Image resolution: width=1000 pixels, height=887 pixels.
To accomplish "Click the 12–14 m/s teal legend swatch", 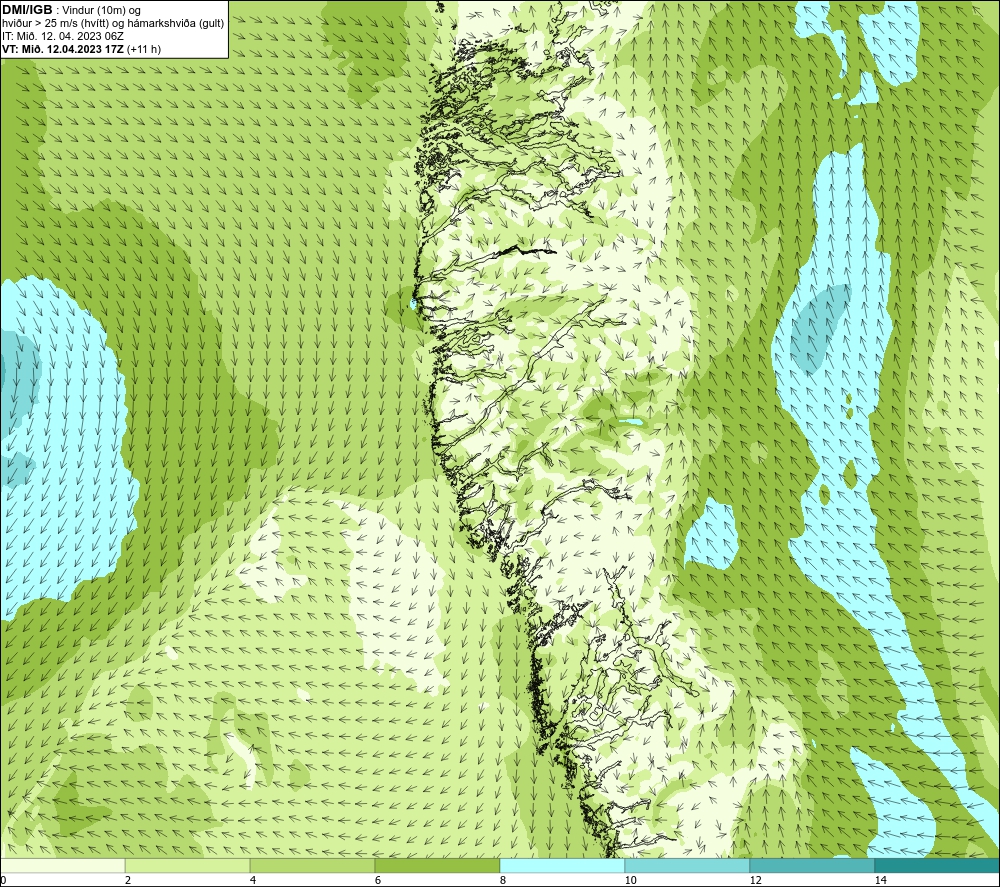I will coord(812,865).
